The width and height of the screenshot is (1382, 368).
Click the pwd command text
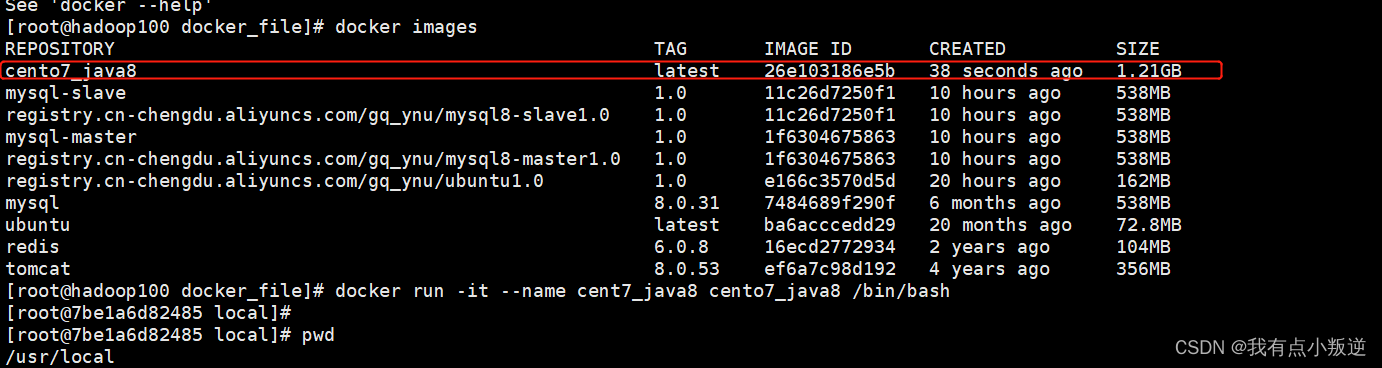pyautogui.click(x=318, y=336)
